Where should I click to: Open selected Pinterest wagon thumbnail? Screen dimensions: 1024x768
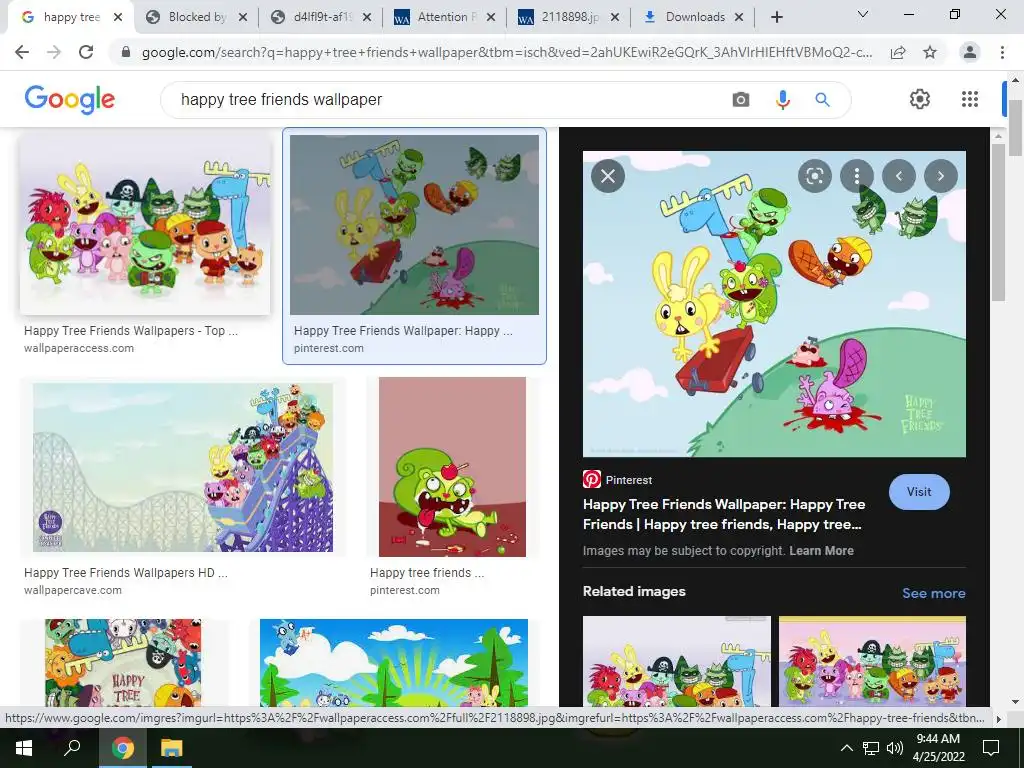click(414, 225)
